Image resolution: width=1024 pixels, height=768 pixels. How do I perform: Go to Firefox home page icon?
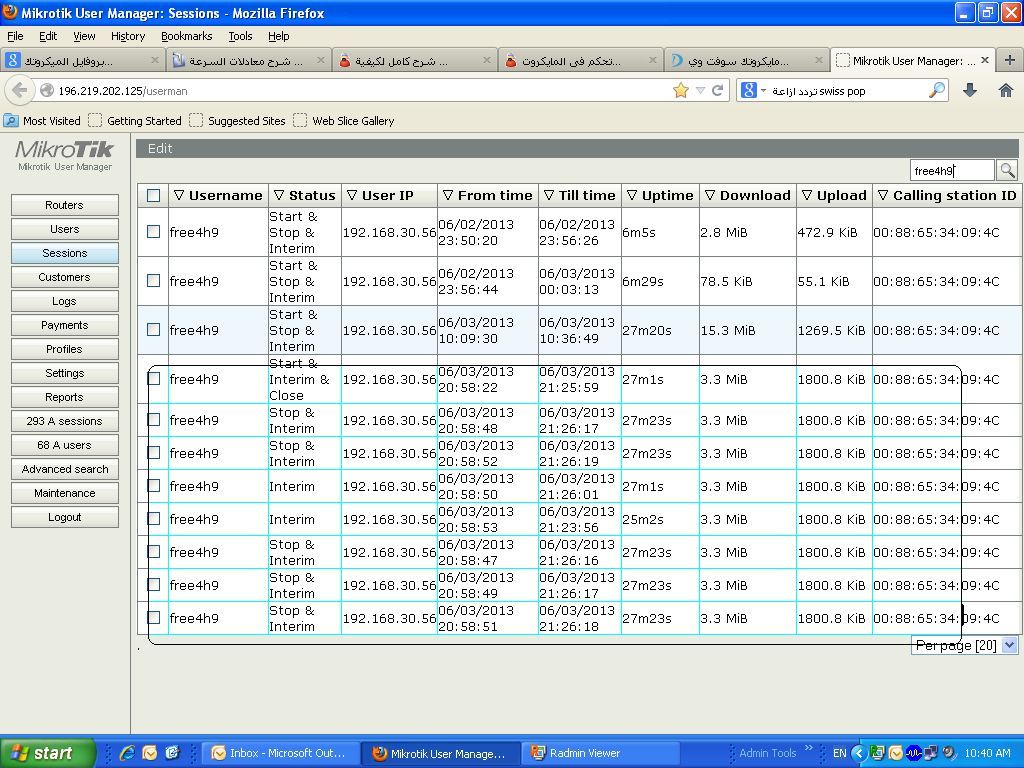click(x=1006, y=90)
